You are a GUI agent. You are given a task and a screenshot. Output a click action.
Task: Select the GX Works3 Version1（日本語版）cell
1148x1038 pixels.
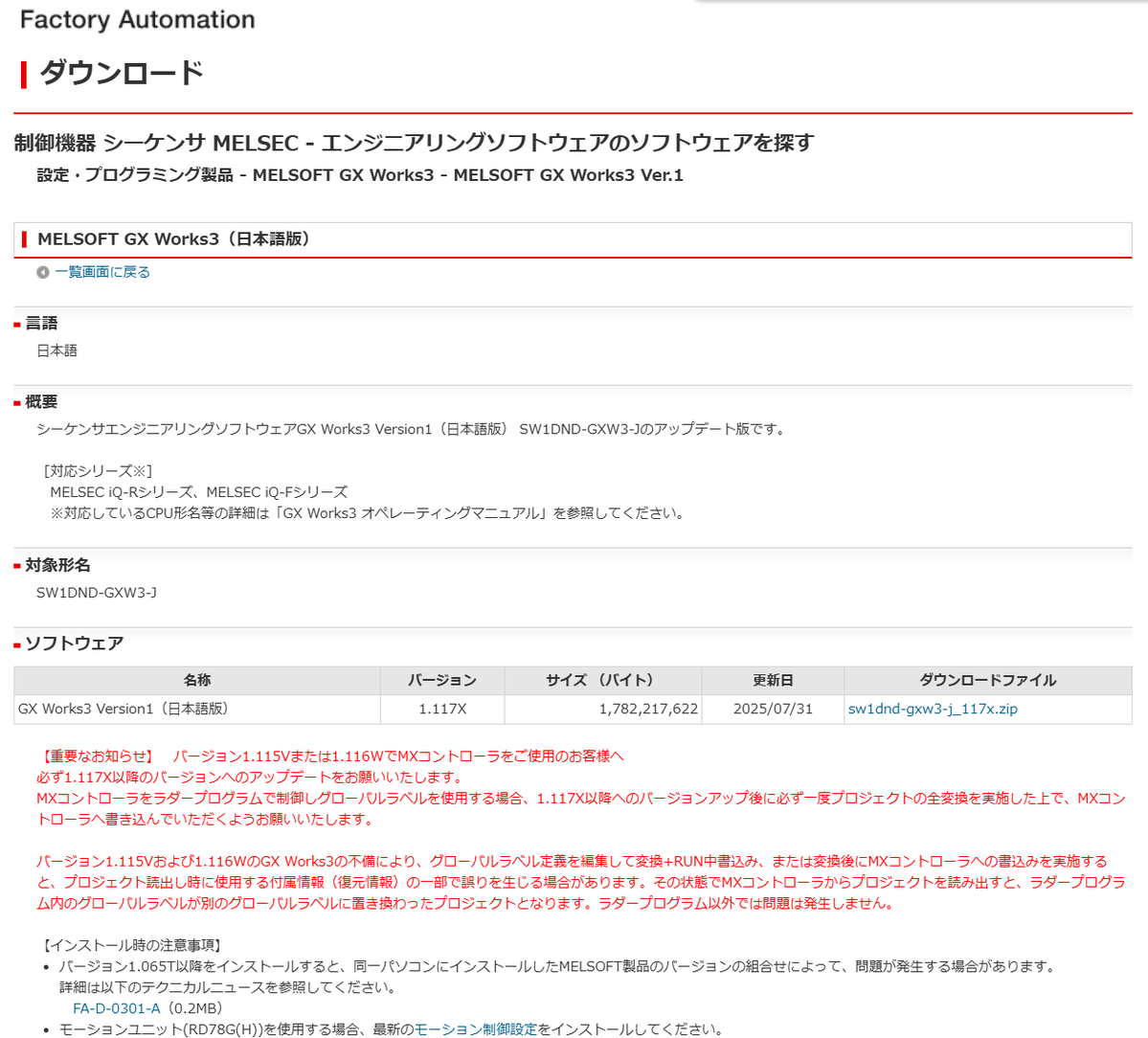point(197,710)
